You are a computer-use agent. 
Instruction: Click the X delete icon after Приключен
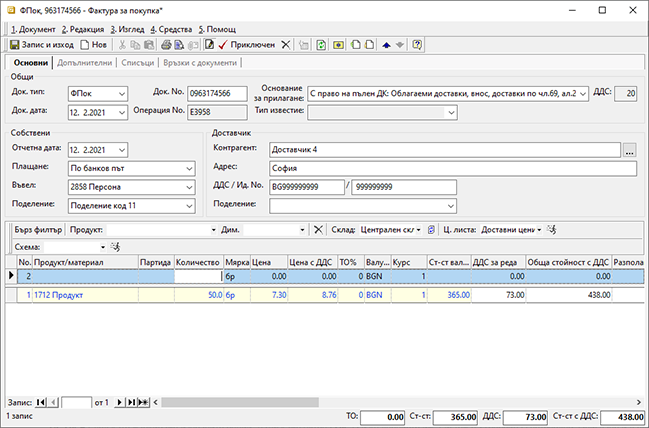click(x=287, y=45)
